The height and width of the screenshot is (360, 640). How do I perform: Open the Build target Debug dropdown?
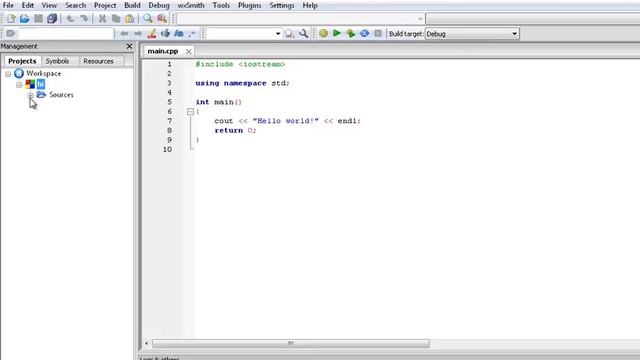point(472,34)
